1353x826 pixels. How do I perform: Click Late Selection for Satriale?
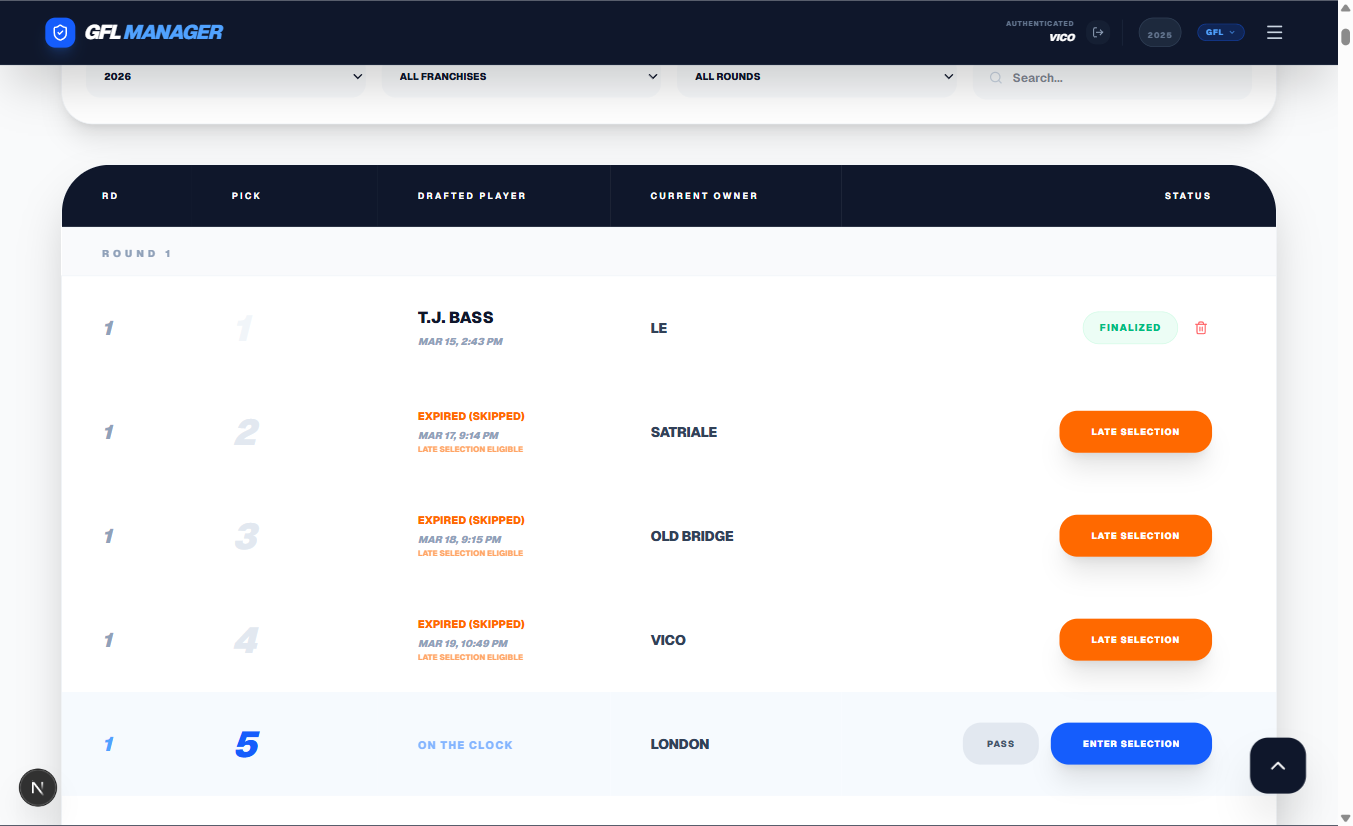(1135, 432)
